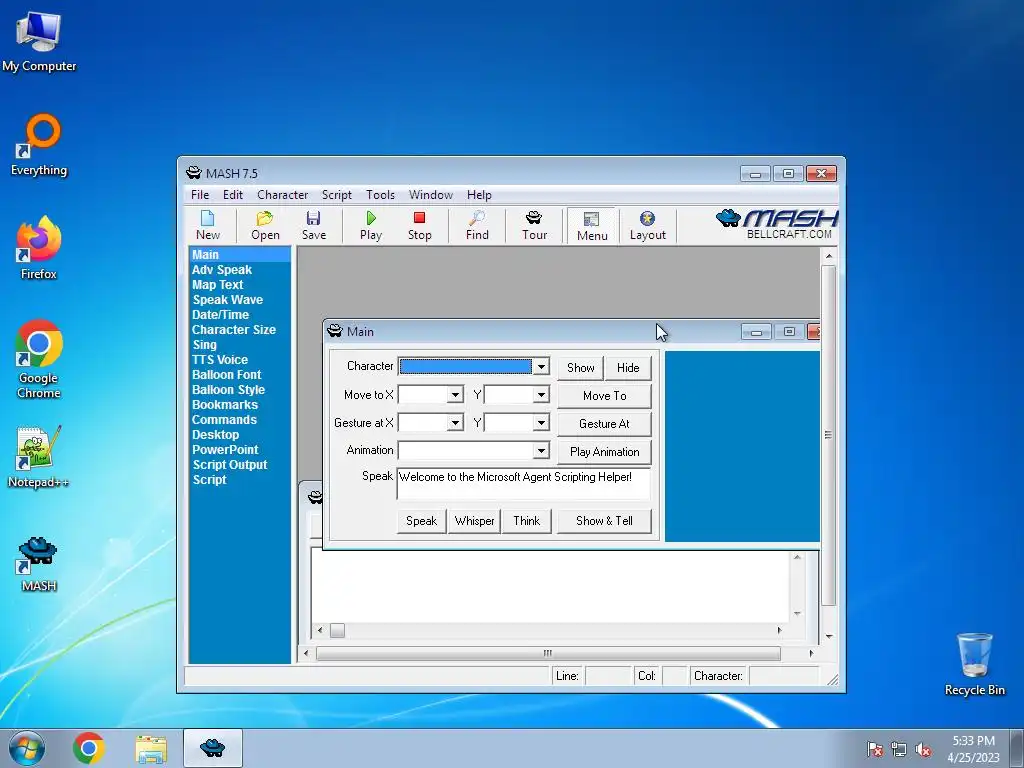Select Adv Speak in the sidebar
Viewport: 1024px width, 768px height.
click(x=222, y=270)
